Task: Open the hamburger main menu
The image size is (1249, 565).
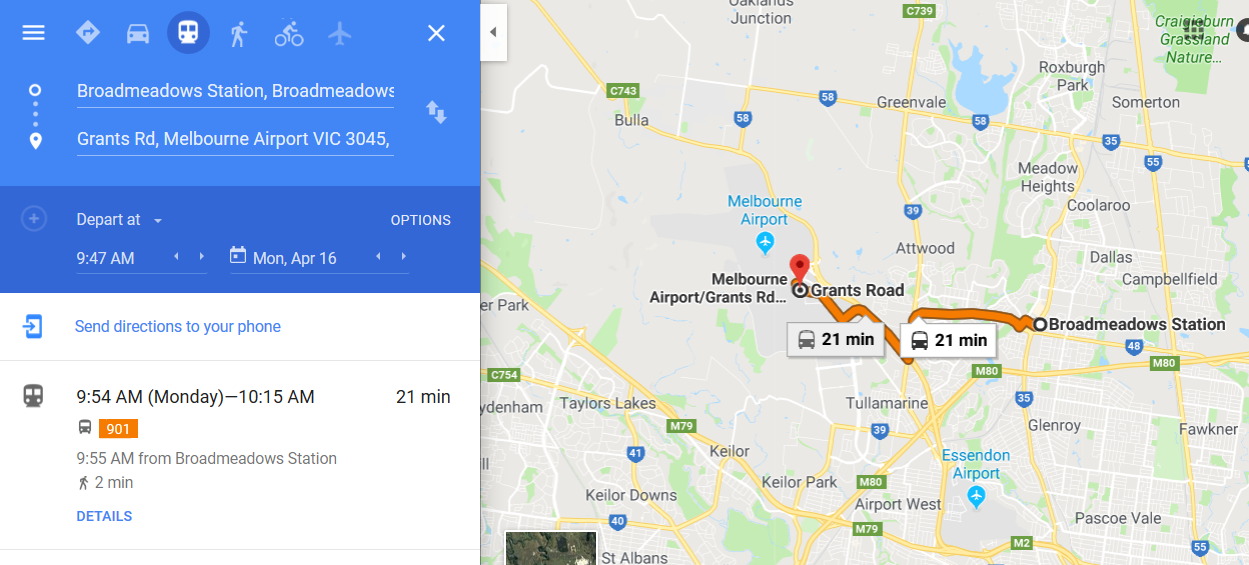Action: pos(34,33)
